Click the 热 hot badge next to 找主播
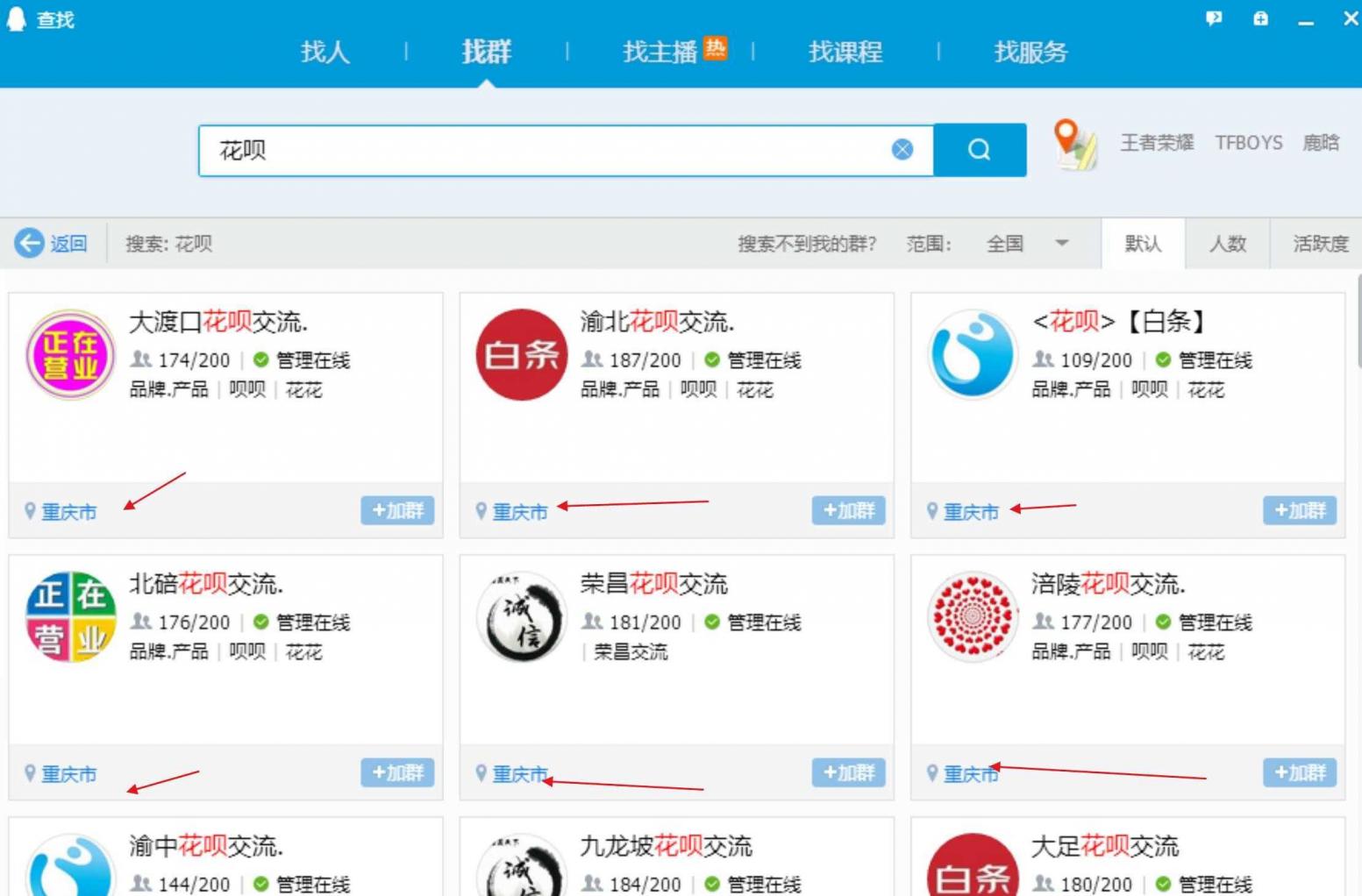 click(x=714, y=49)
